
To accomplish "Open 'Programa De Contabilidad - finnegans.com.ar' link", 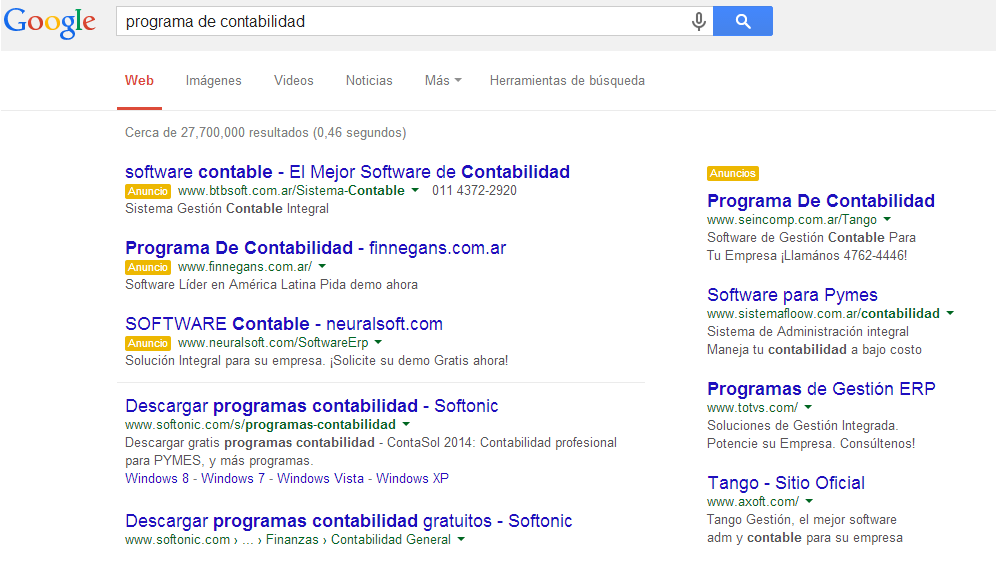I will point(316,248).
